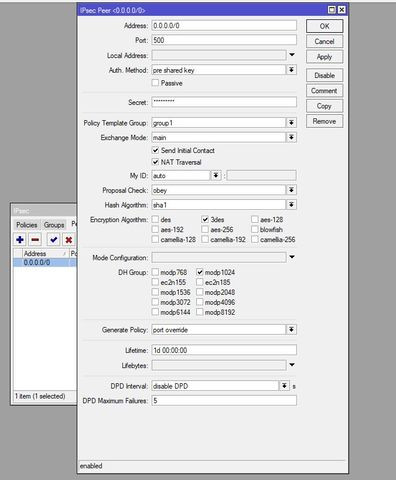396x480 pixels.
Task: Click OK to confirm peer settings
Action: coord(324,26)
